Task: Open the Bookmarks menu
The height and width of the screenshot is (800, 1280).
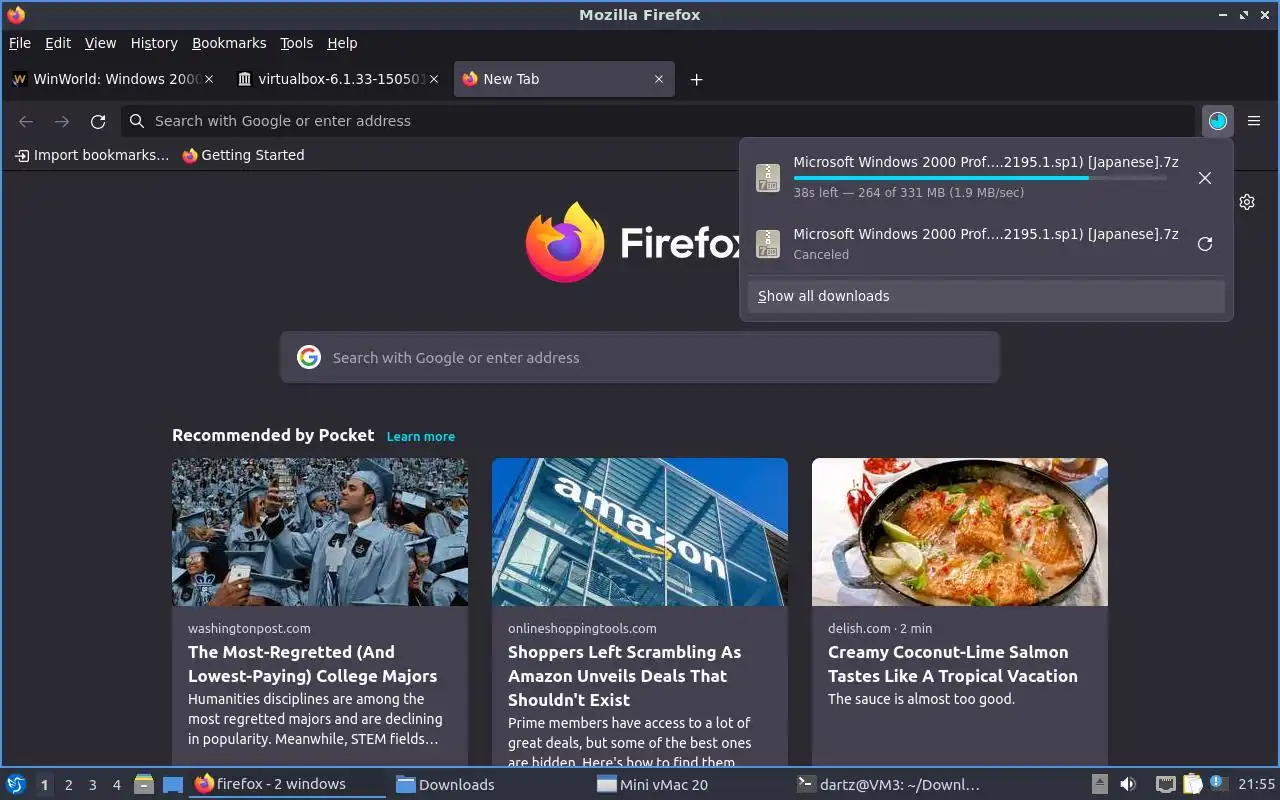Action: (x=229, y=43)
